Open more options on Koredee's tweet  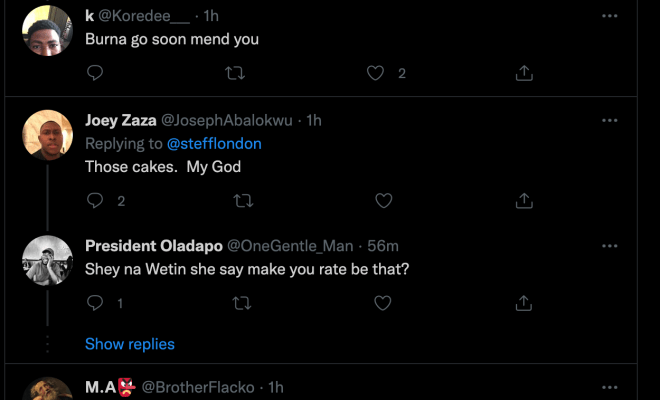(x=610, y=16)
